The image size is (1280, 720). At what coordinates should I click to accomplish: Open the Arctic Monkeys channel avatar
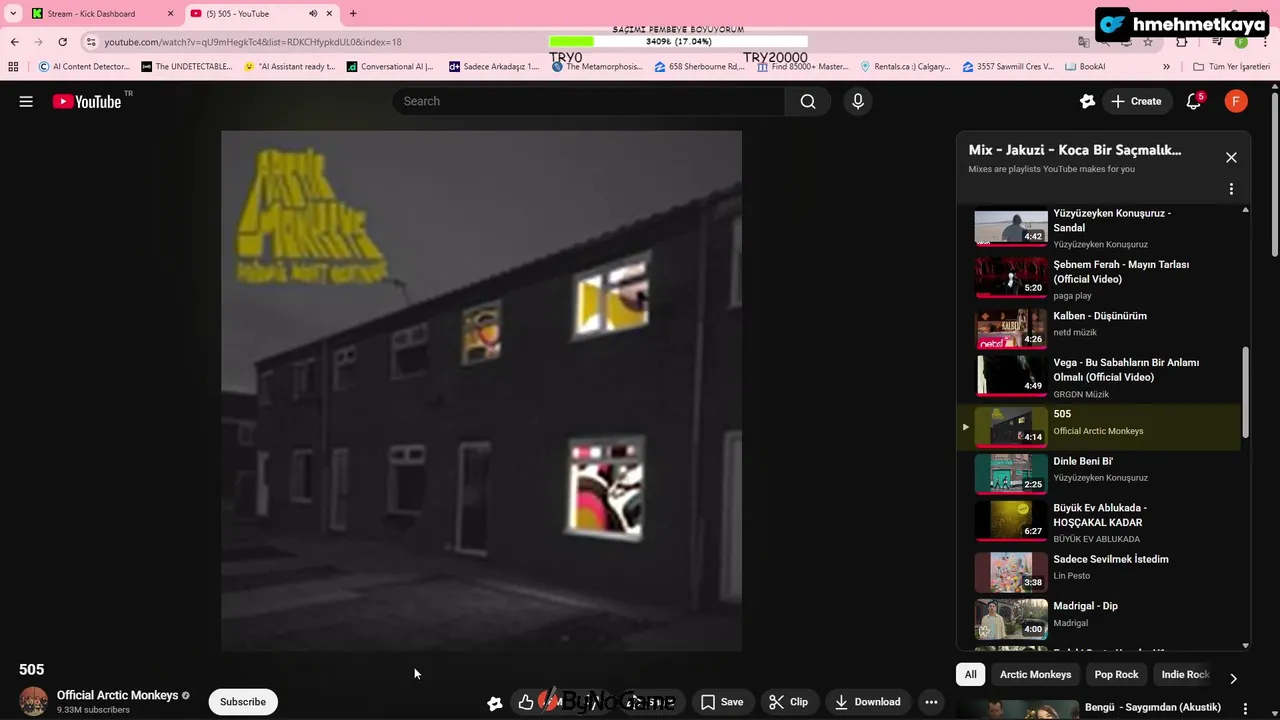tap(33, 701)
